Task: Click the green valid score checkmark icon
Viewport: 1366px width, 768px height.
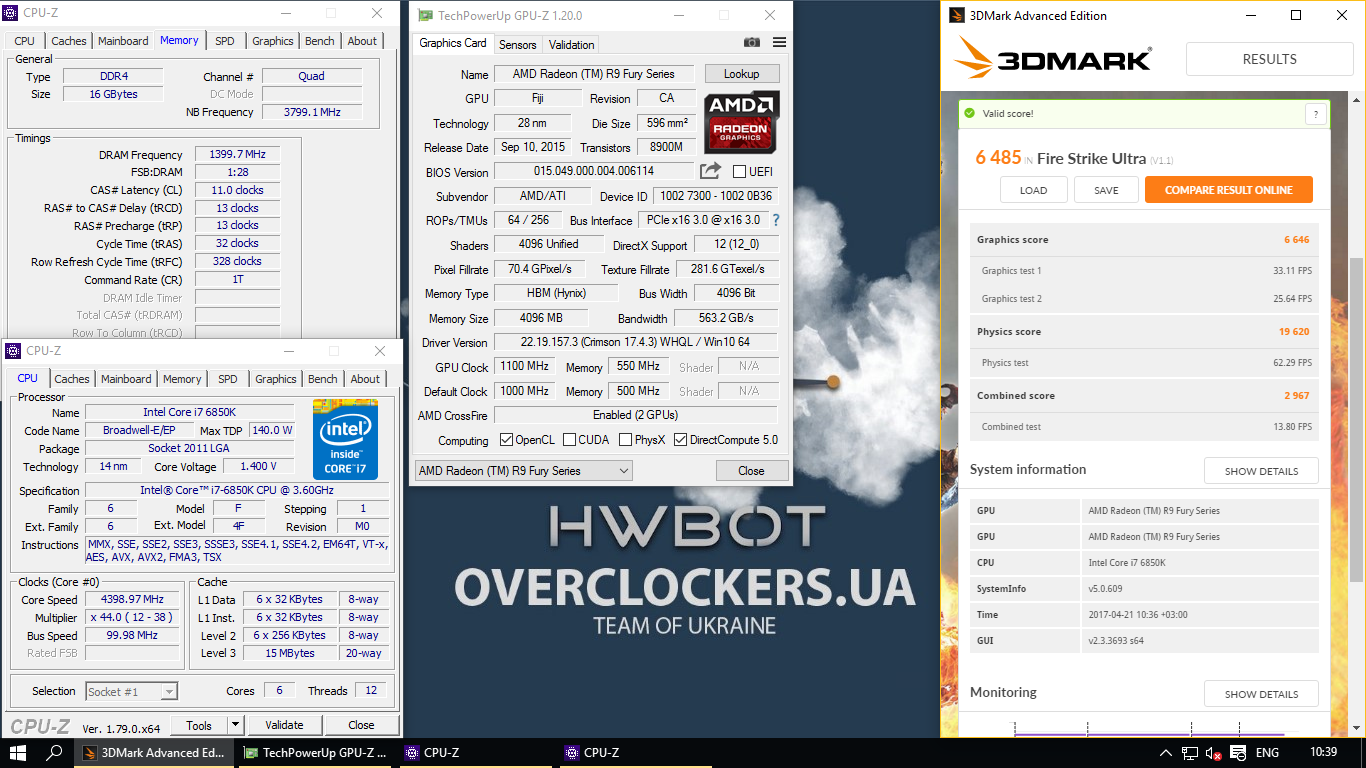Action: [x=969, y=113]
